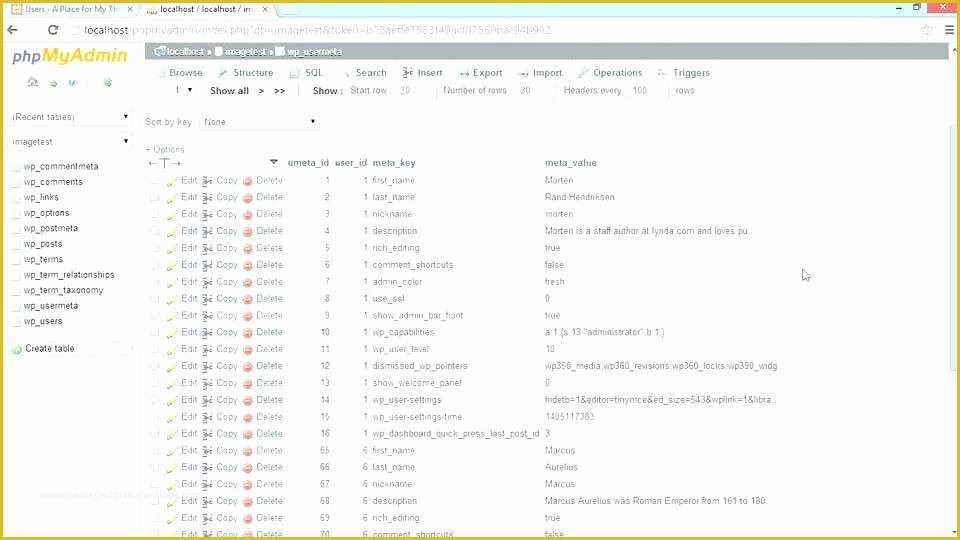
Task: Click pencil Edit icon in use_ssl row
Action: pos(171,299)
